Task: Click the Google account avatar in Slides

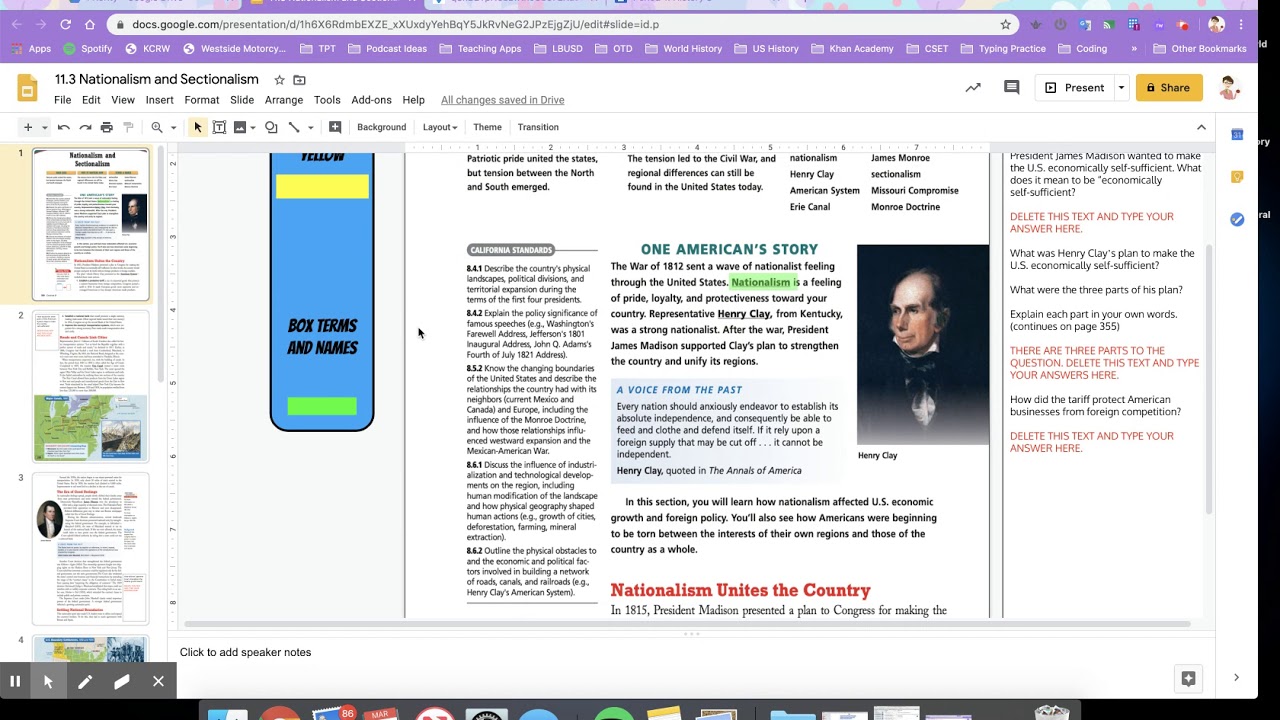Action: pos(1229,88)
